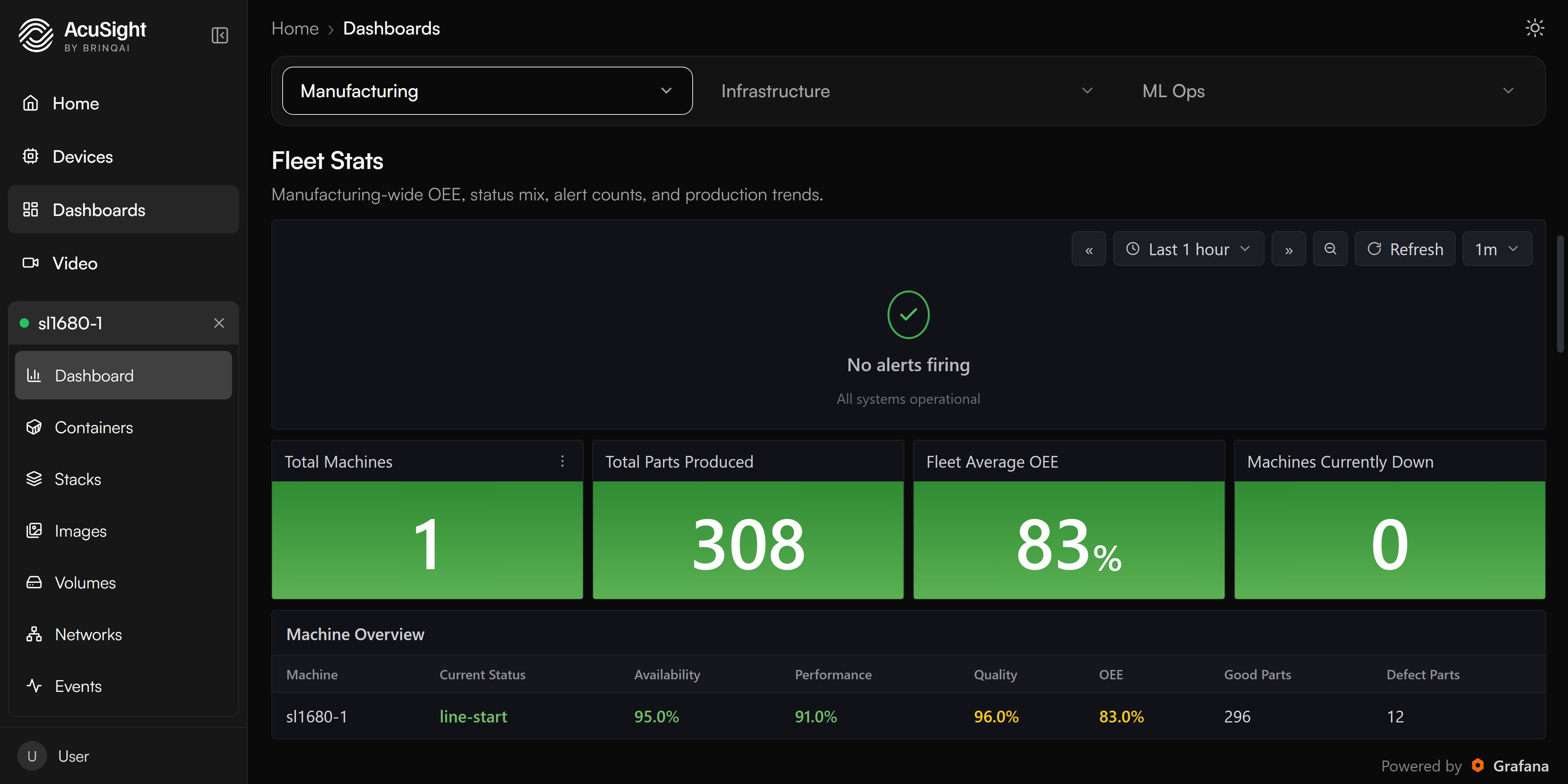Click the Fleet Average OEE value 83%
Viewport: 1568px width, 784px height.
[1069, 544]
